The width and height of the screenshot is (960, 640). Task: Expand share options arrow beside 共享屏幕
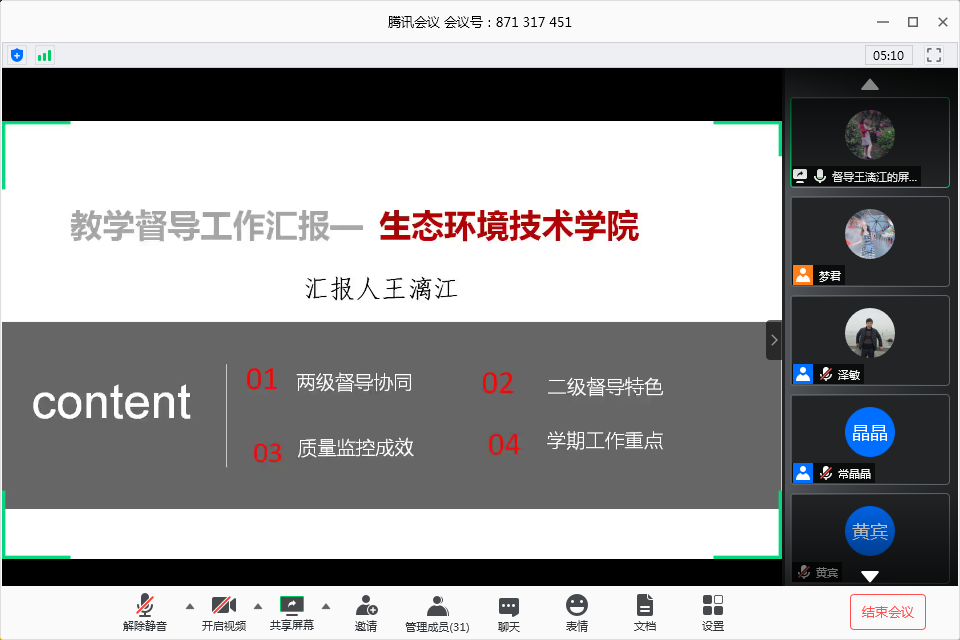325,606
